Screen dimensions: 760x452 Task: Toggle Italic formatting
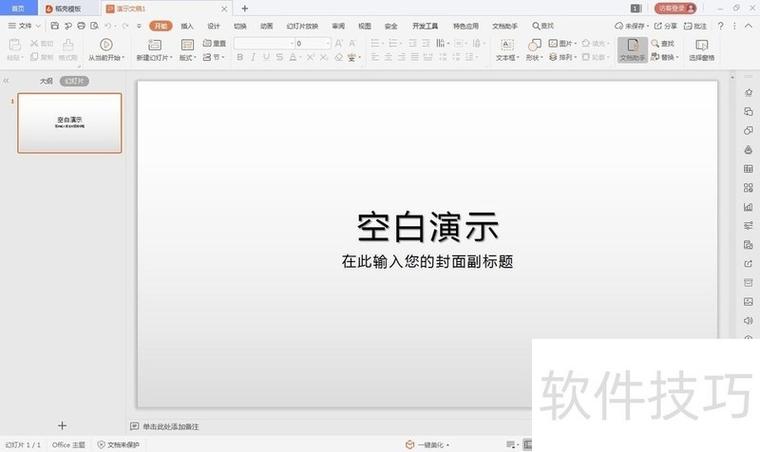click(253, 57)
